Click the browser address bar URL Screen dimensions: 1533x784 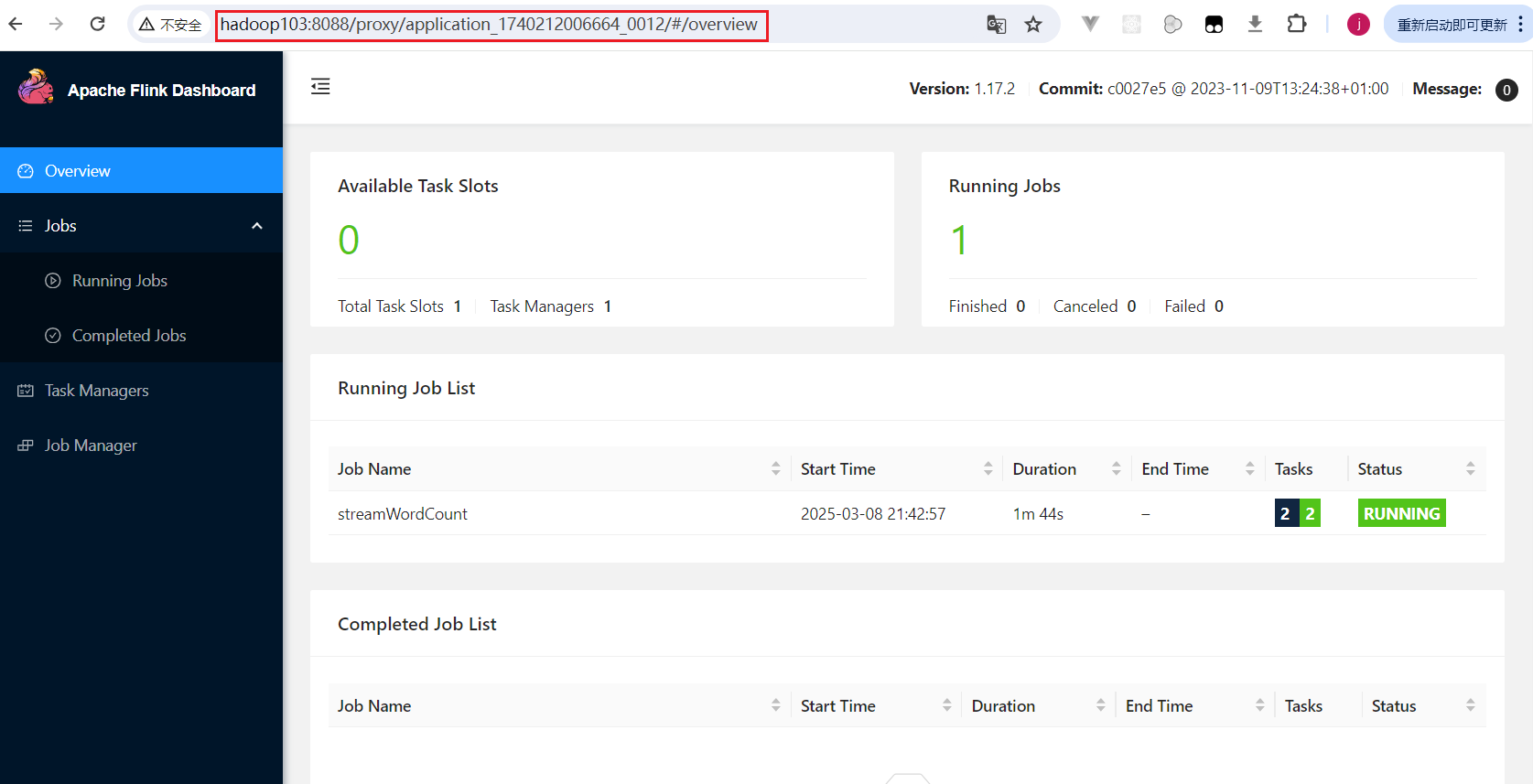pyautogui.click(x=489, y=25)
